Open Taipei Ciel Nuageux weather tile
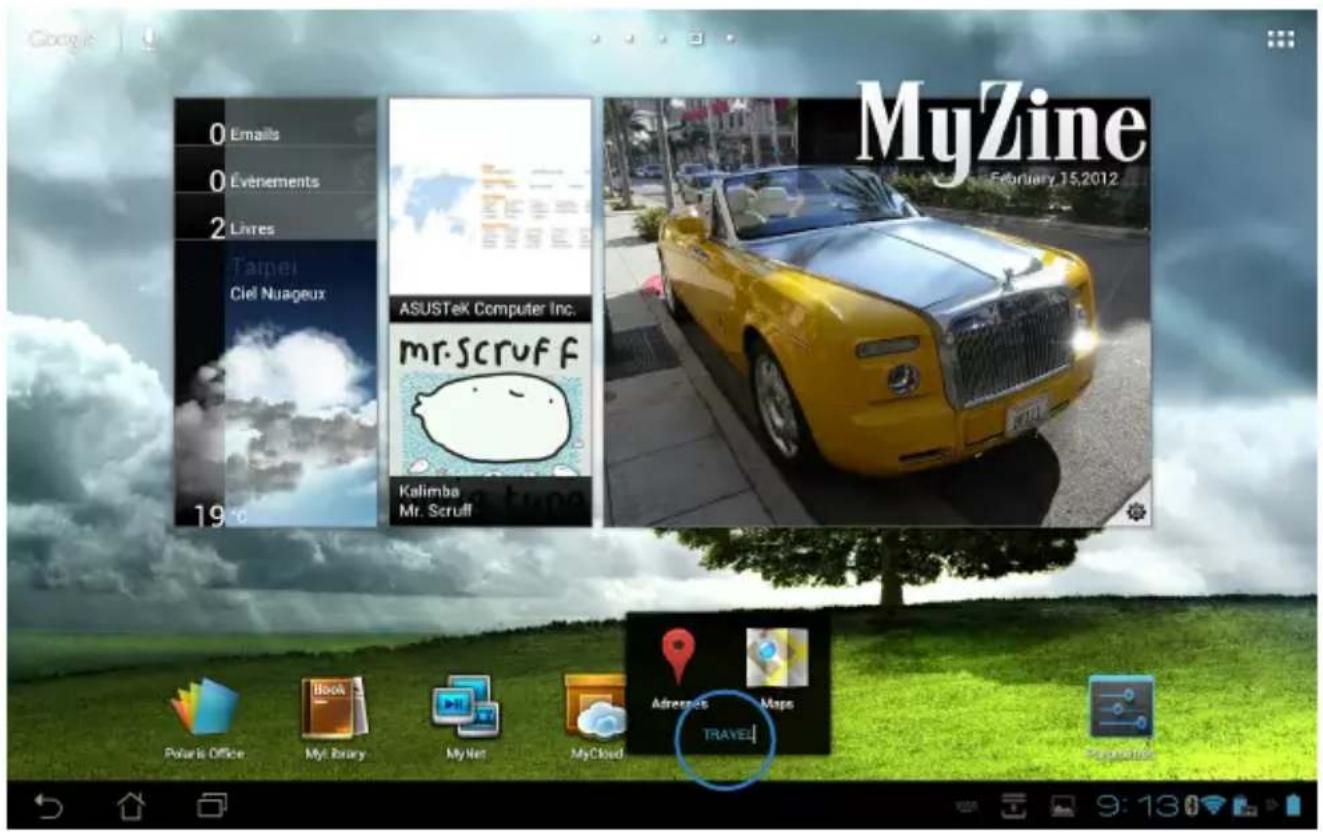Screen dimensions: 1323x832 coord(276,384)
